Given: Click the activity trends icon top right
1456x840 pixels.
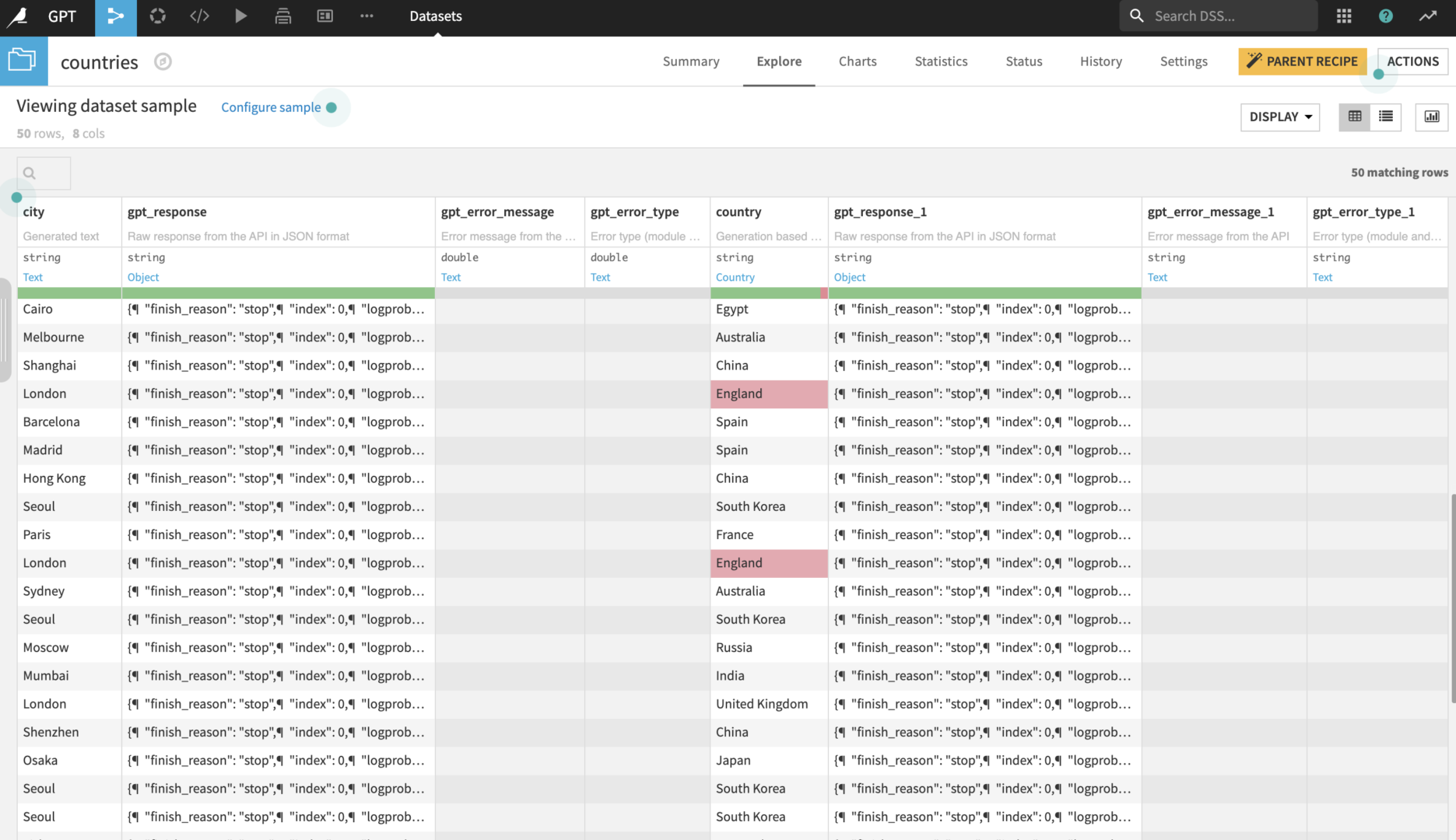Looking at the screenshot, I should click(1428, 16).
